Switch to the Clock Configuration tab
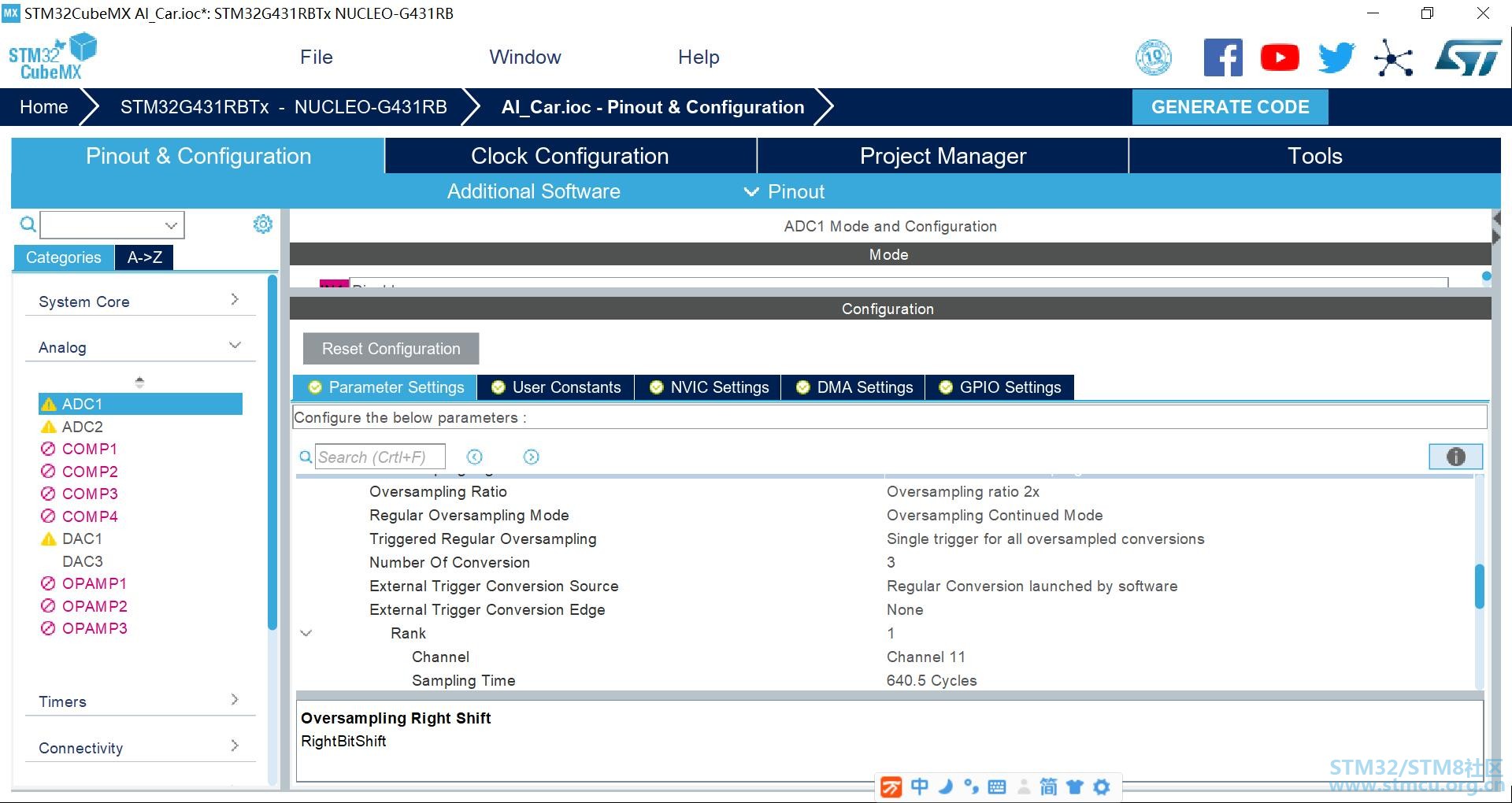1512x803 pixels. [x=570, y=156]
